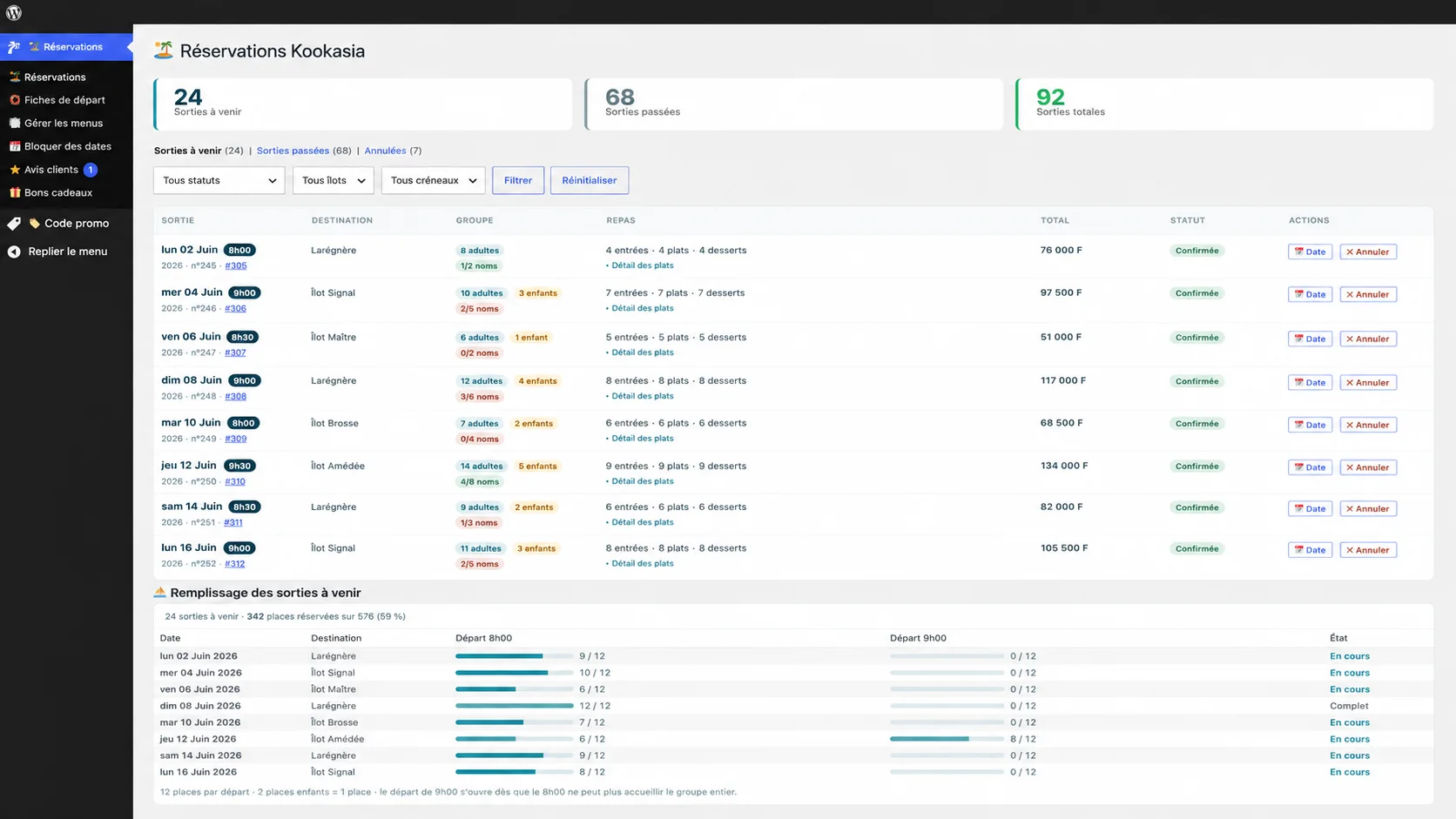Click the Replier le menu collapse arrow icon

click(x=14, y=252)
